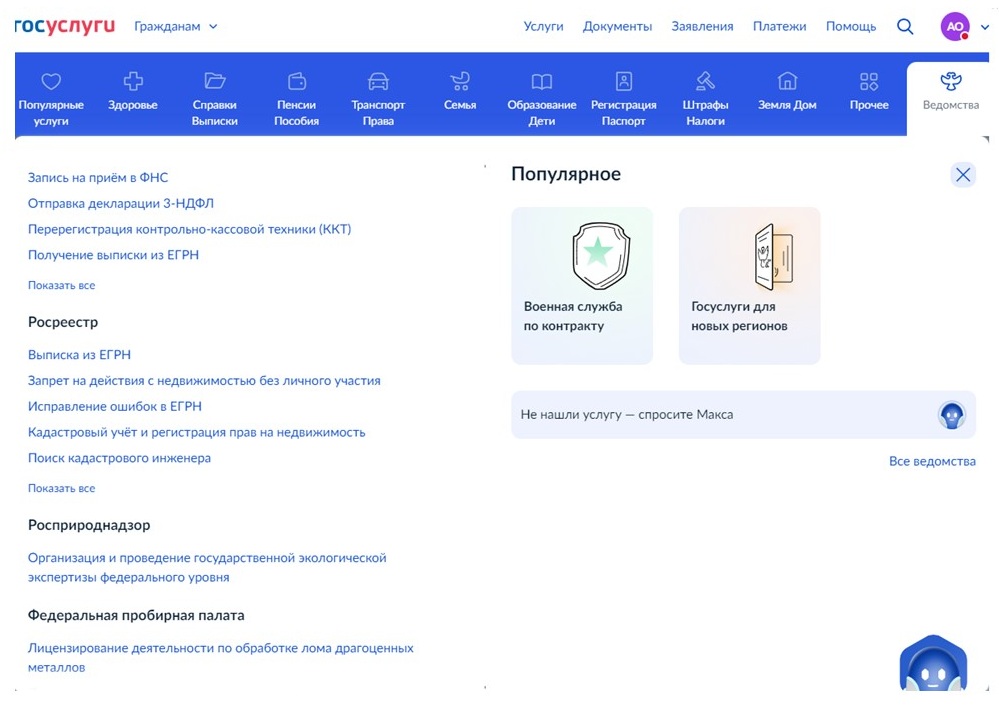Open Получение выписки из ЕГРН link
The image size is (999, 707).
[113, 255]
